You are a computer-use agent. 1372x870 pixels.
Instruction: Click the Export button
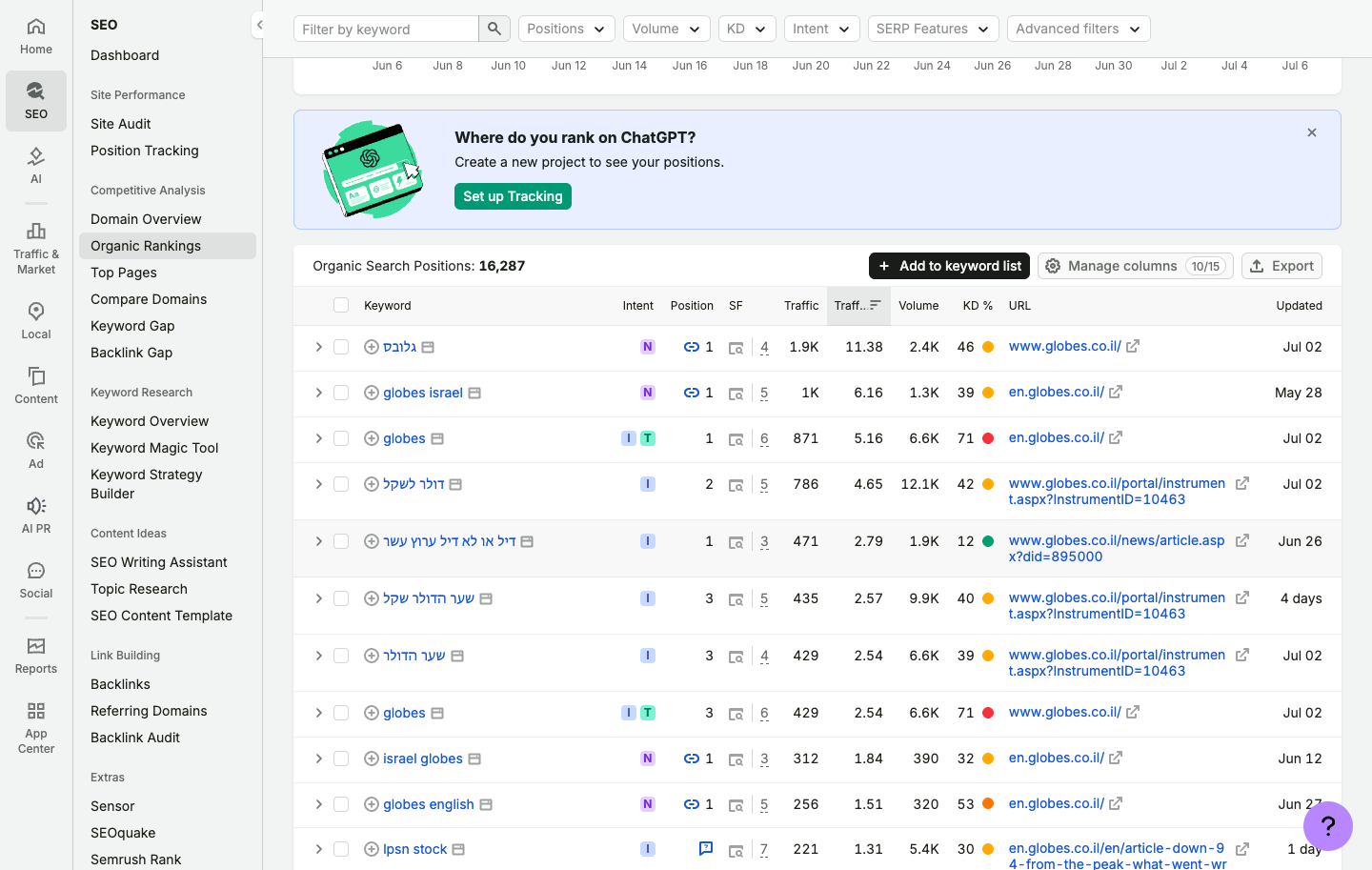pos(1281,266)
